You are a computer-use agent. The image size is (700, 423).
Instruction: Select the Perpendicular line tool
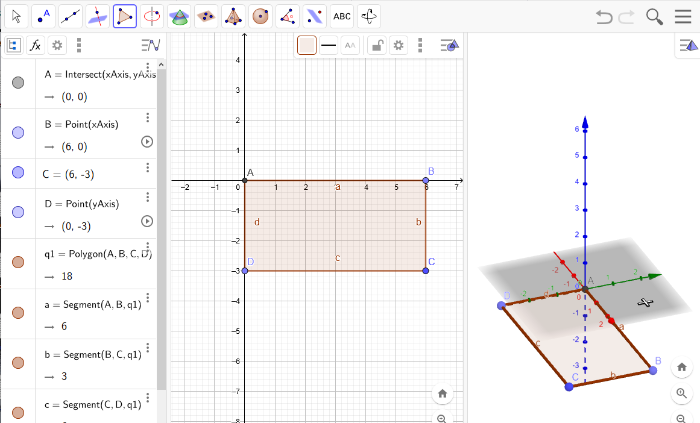(98, 17)
